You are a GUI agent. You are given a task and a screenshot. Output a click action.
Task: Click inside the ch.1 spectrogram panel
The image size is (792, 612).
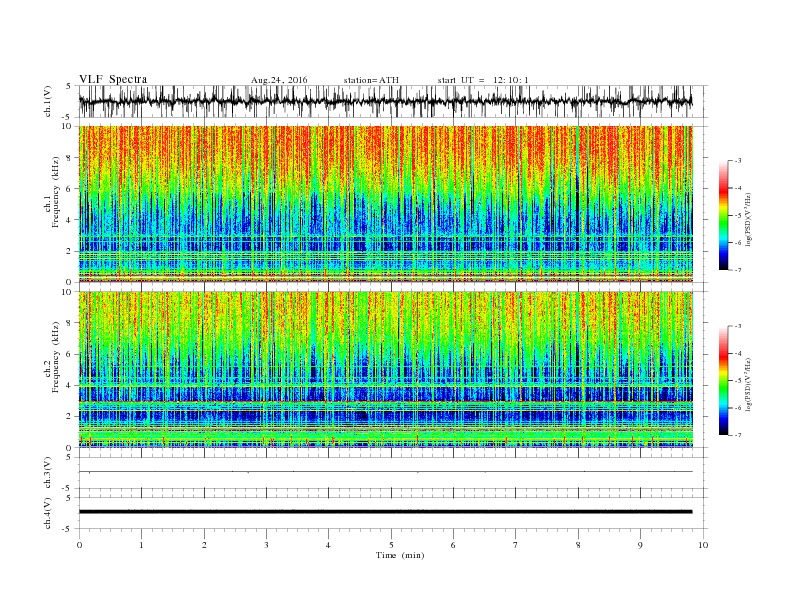point(385,204)
